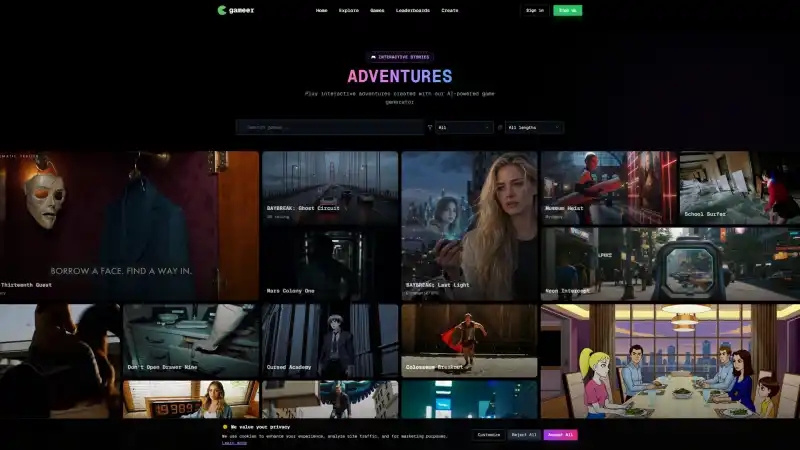This screenshot has width=800, height=450.
Task: Click the ADVENTURES page heading
Action: click(400, 77)
